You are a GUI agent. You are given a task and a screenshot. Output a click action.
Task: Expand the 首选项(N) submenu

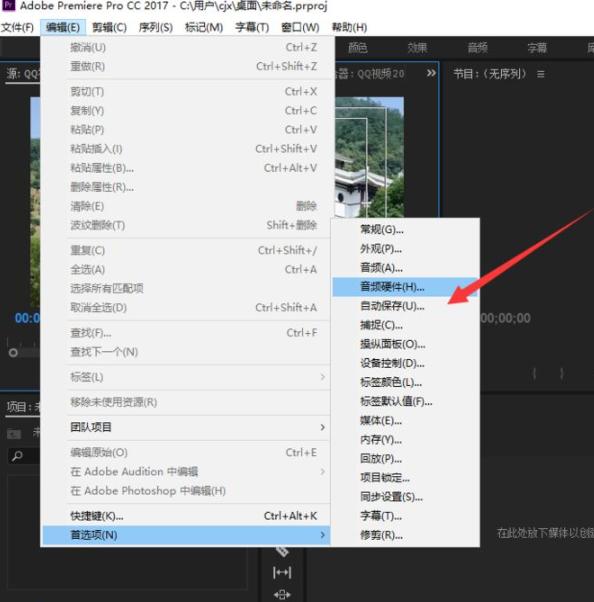[x=186, y=535]
